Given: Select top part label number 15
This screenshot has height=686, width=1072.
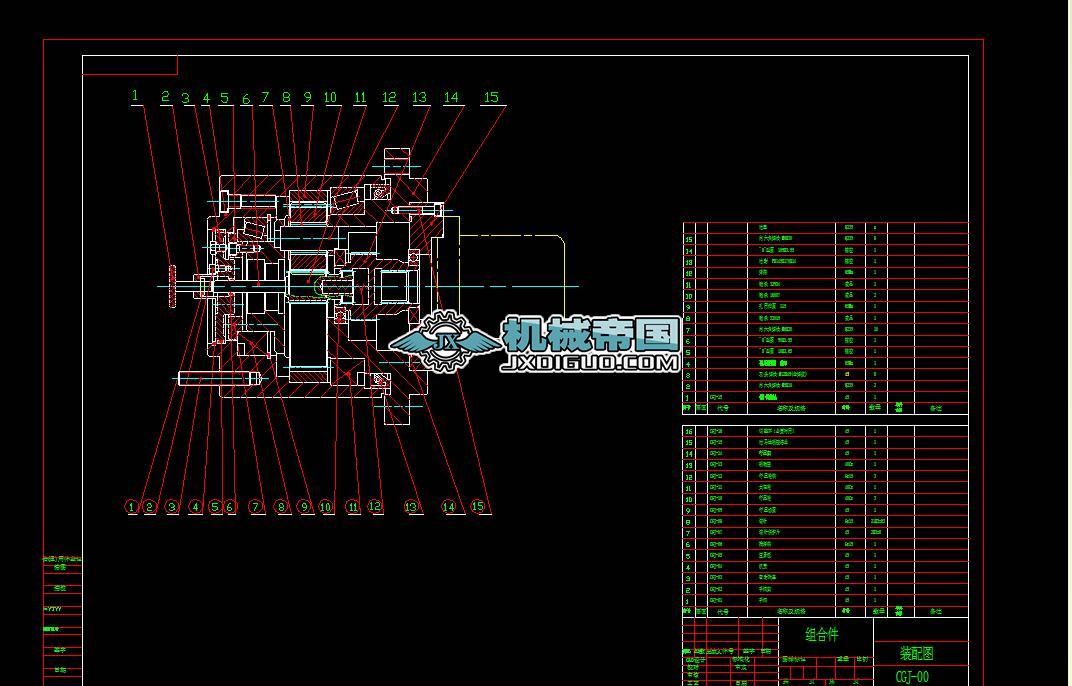Looking at the screenshot, I should [x=490, y=97].
